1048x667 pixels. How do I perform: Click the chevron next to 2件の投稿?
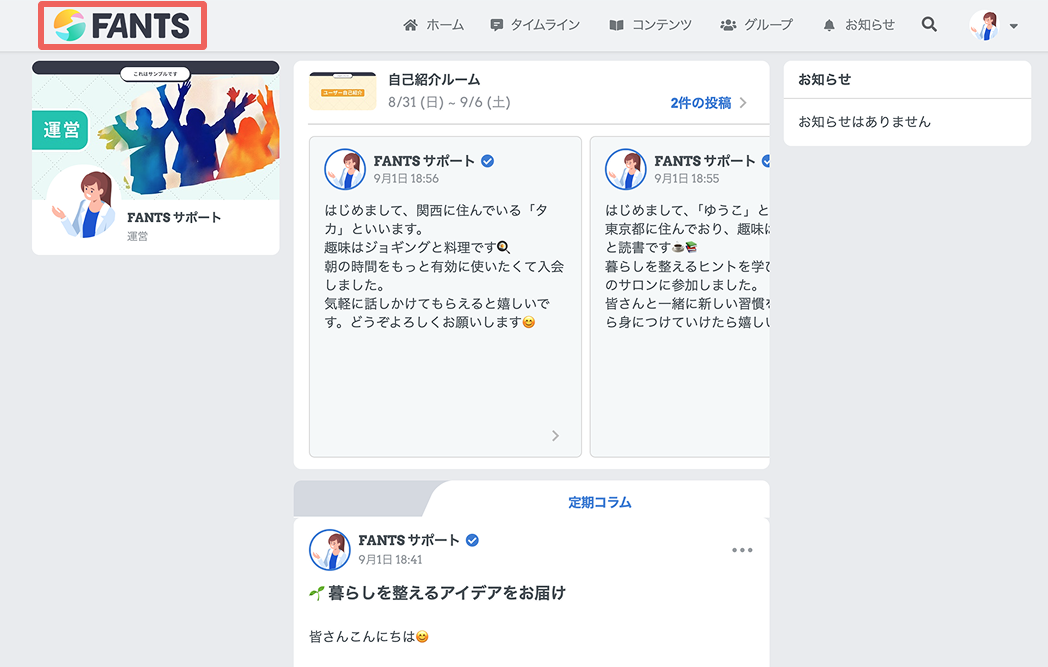coord(743,103)
